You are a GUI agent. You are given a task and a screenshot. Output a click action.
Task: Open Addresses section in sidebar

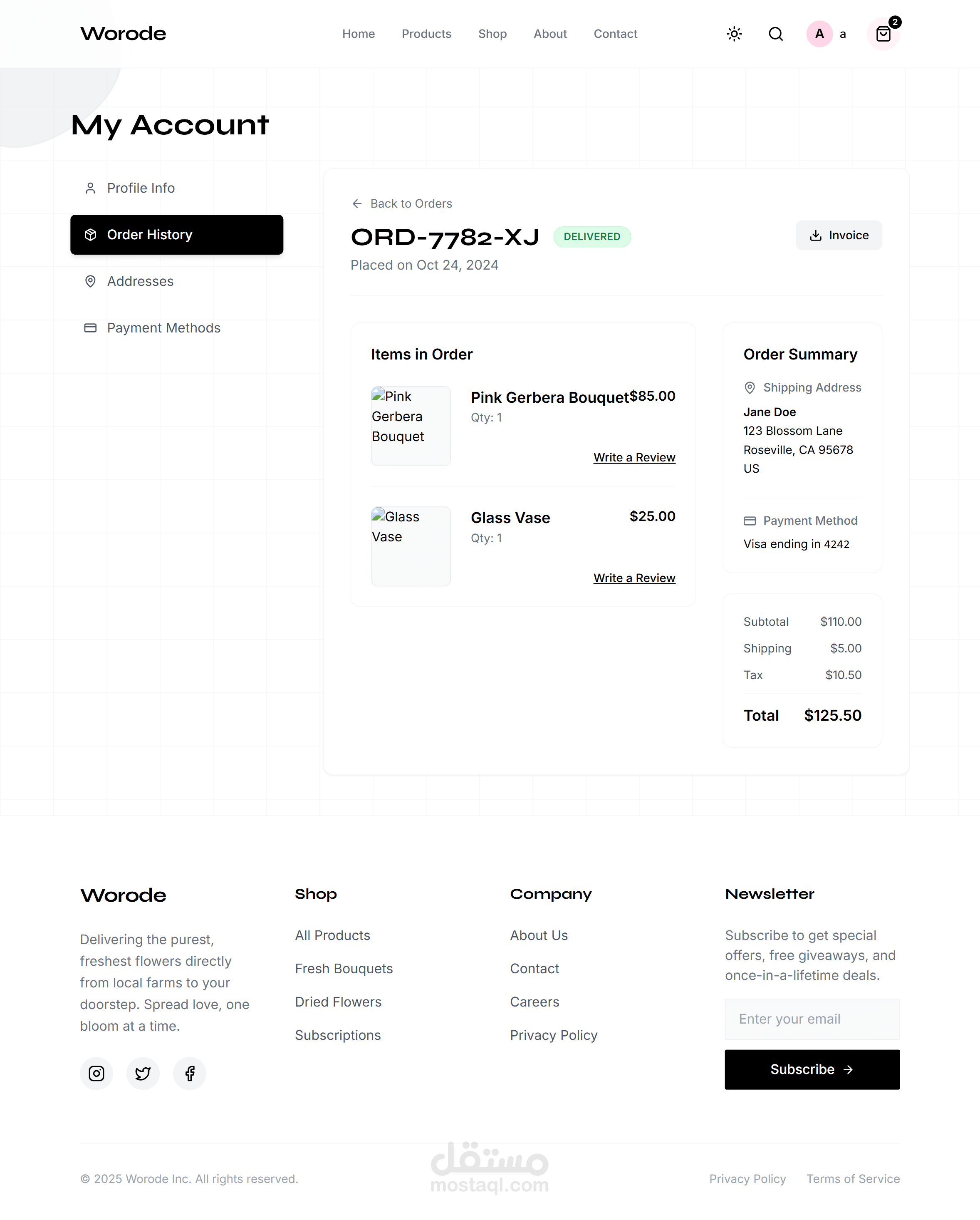coord(140,281)
